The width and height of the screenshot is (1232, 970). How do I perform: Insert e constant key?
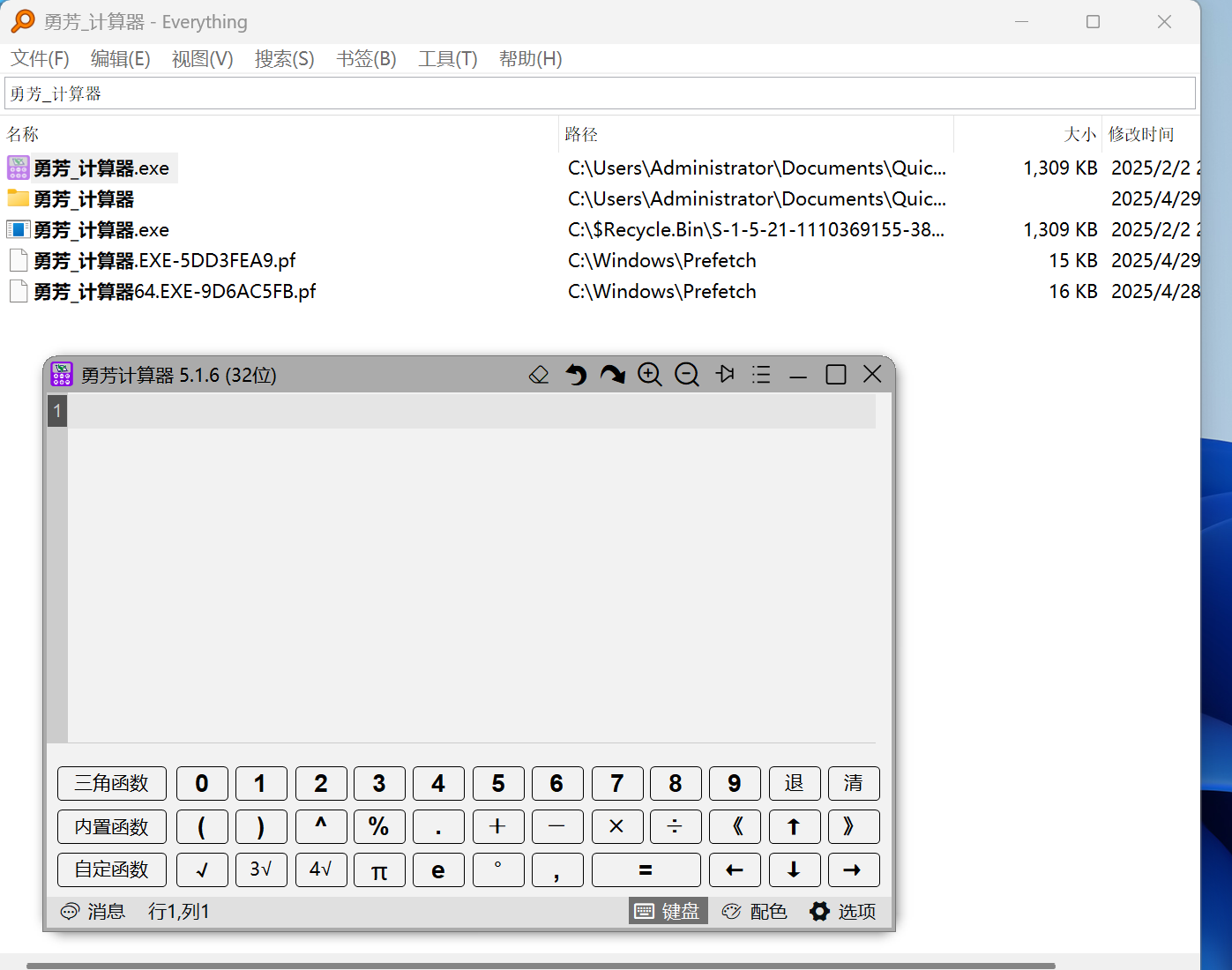pos(438,869)
